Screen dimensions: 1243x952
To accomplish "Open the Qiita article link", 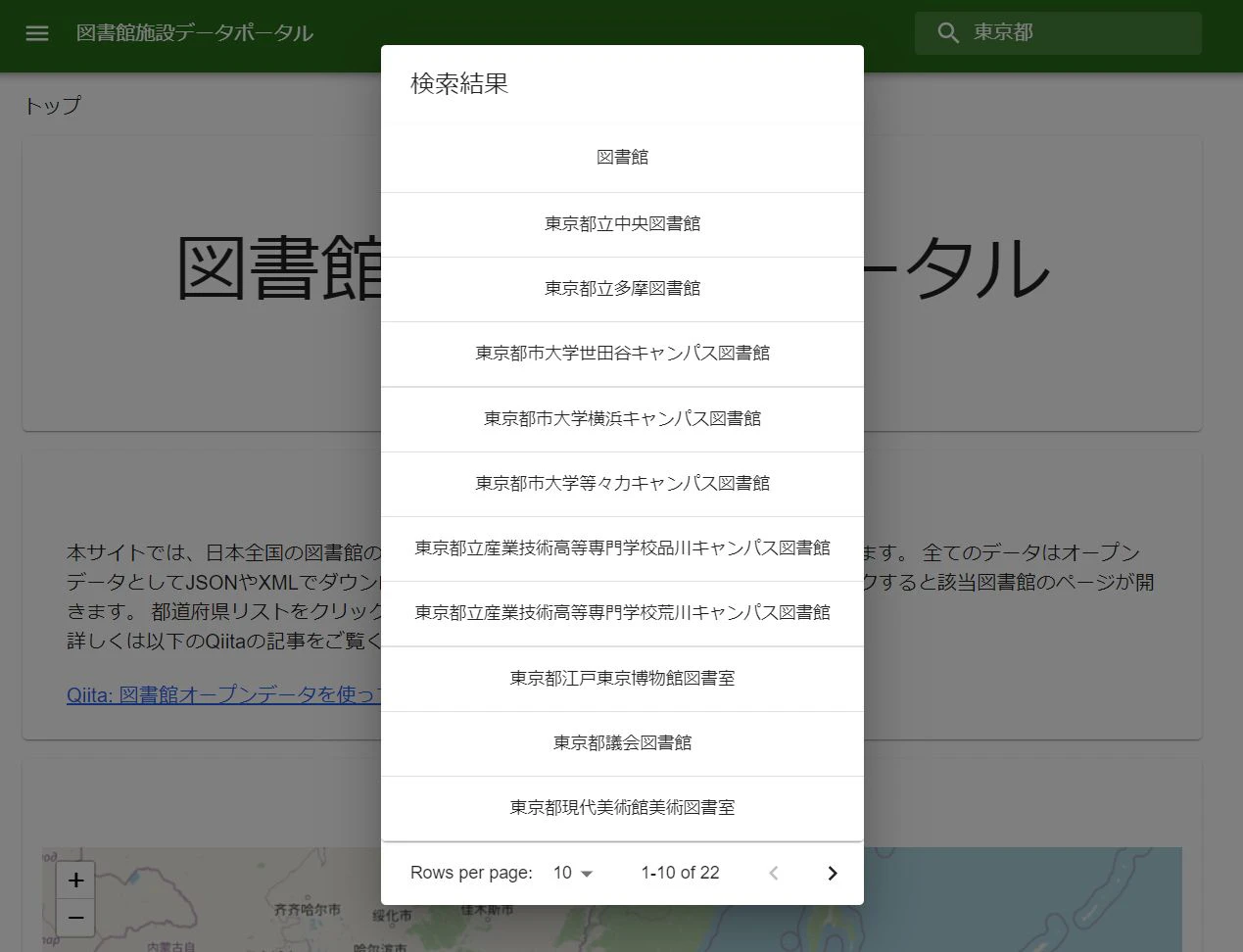I will (x=223, y=695).
